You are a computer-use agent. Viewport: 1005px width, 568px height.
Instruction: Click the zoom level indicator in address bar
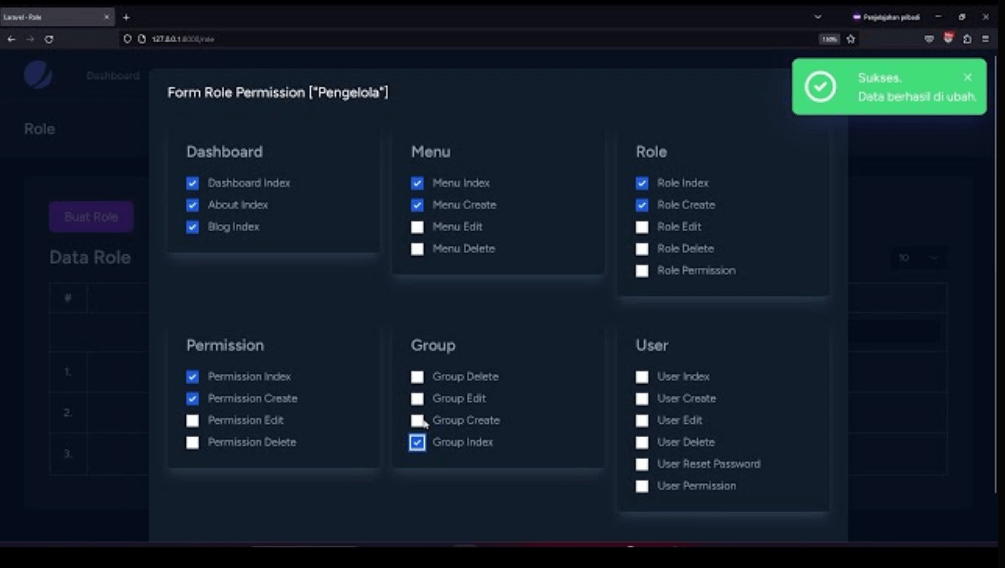[829, 39]
